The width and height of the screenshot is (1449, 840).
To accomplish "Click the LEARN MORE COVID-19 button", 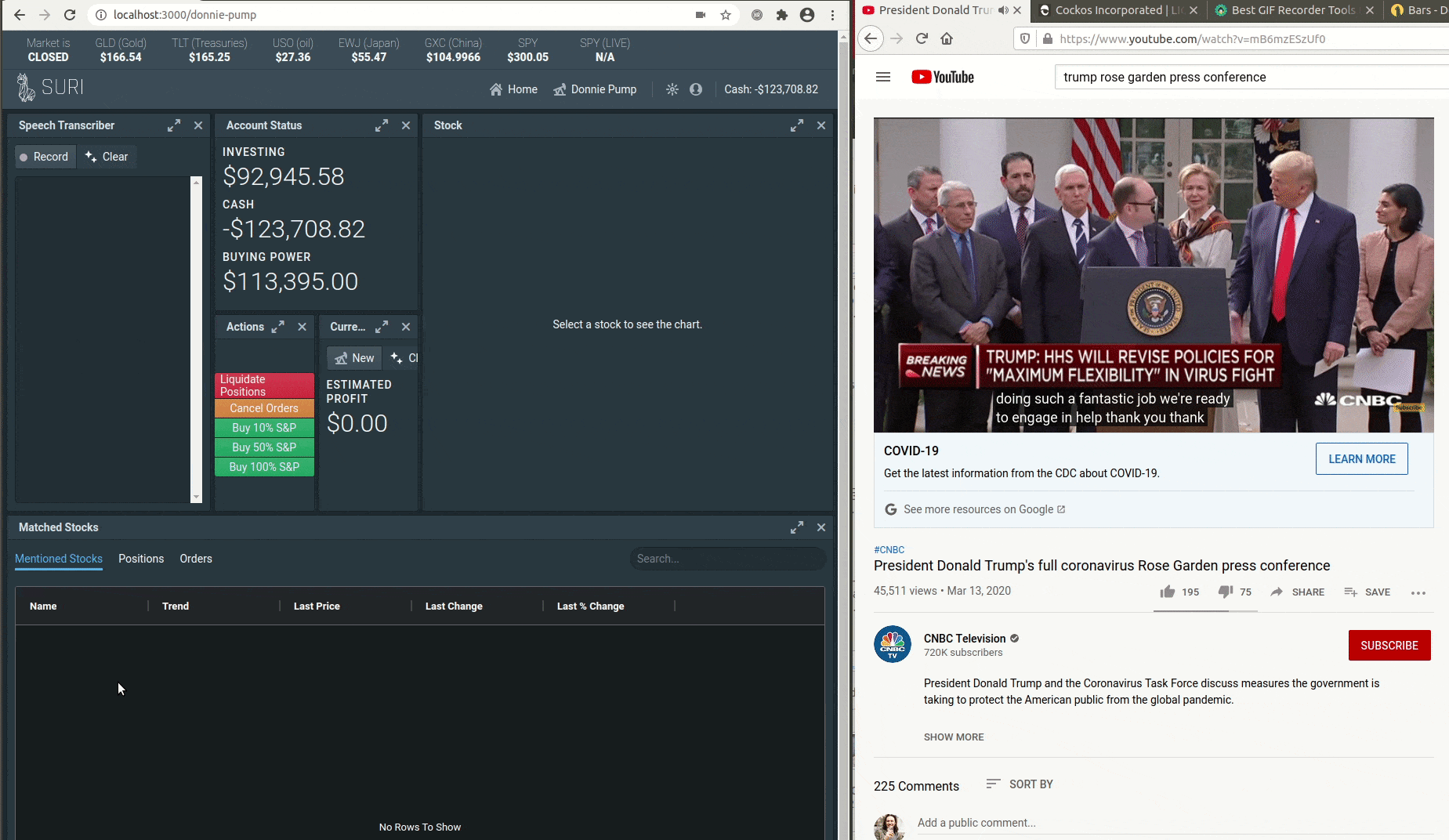I will click(x=1362, y=459).
